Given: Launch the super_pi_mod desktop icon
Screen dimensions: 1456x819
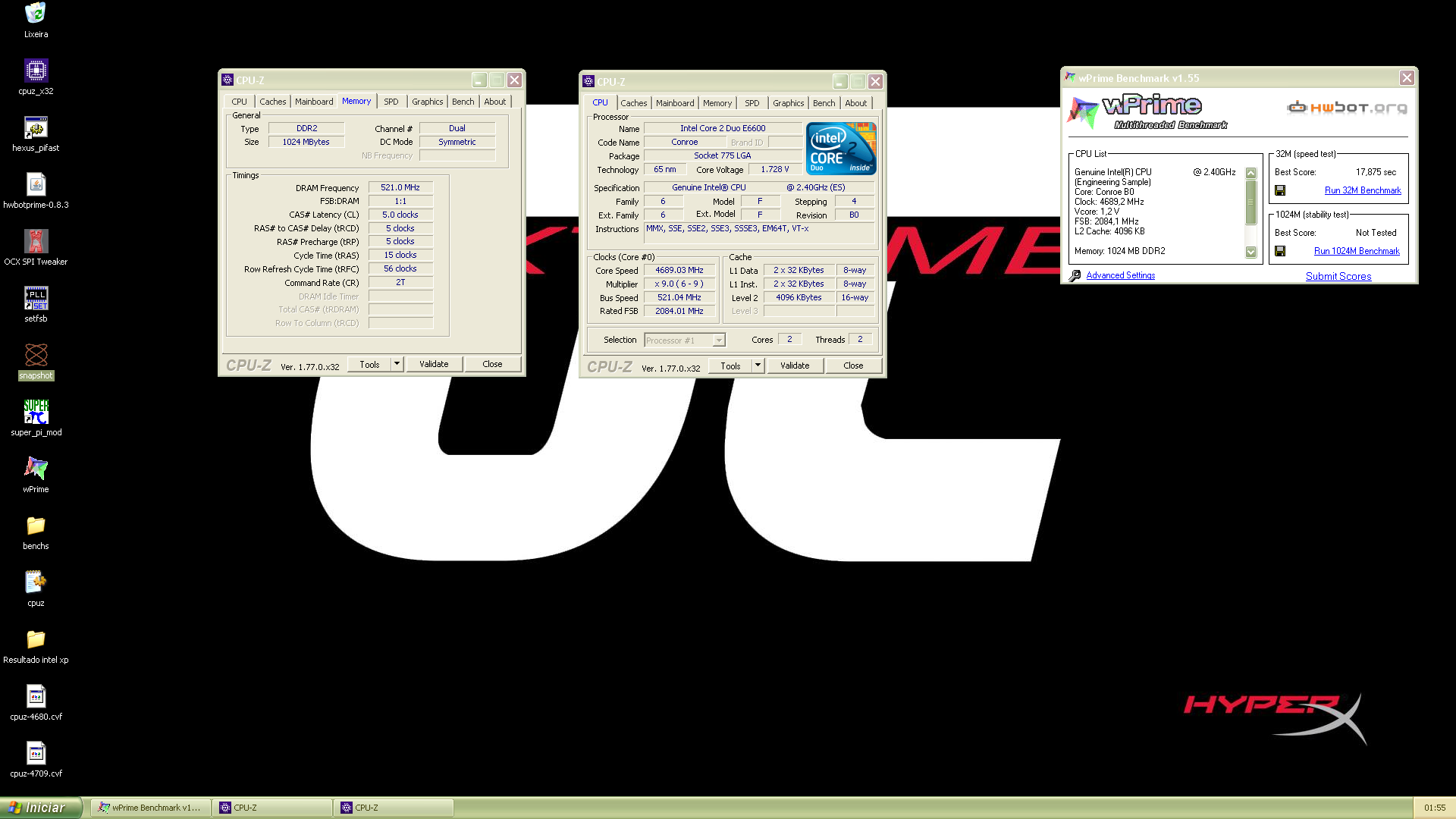Looking at the screenshot, I should click(x=36, y=412).
